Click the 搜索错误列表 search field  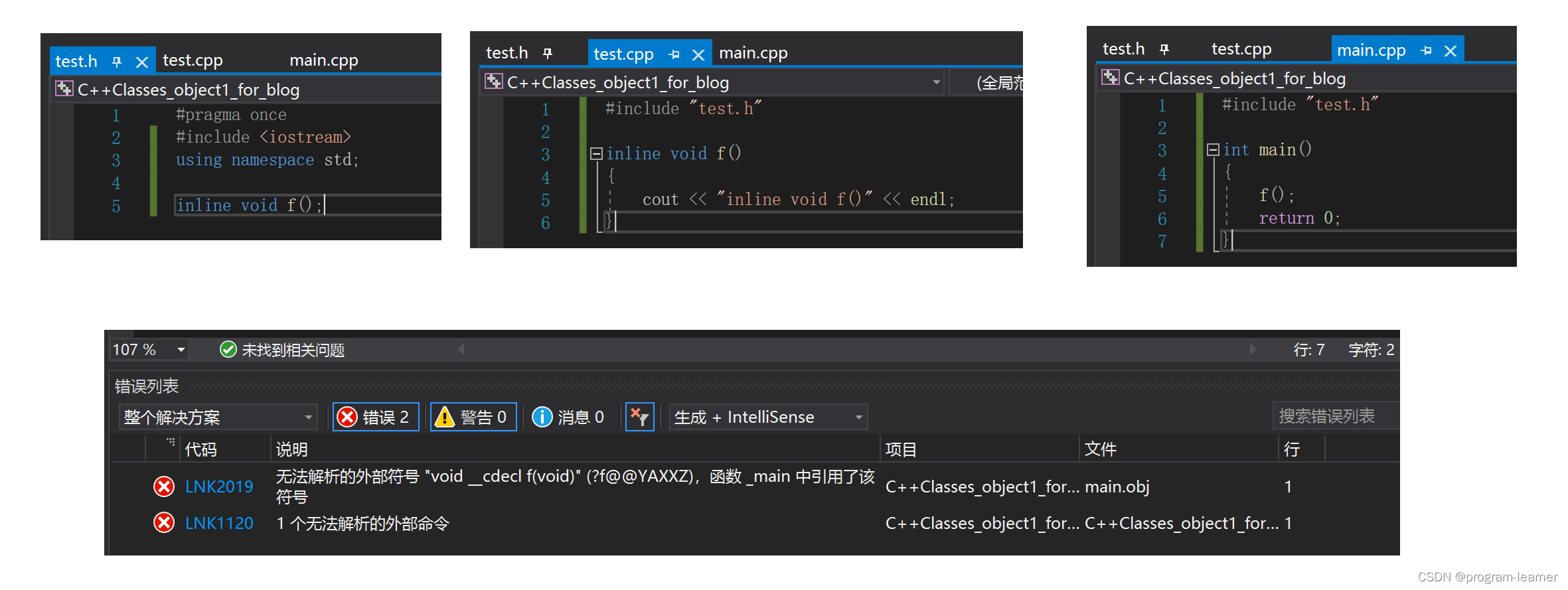pyautogui.click(x=1336, y=416)
